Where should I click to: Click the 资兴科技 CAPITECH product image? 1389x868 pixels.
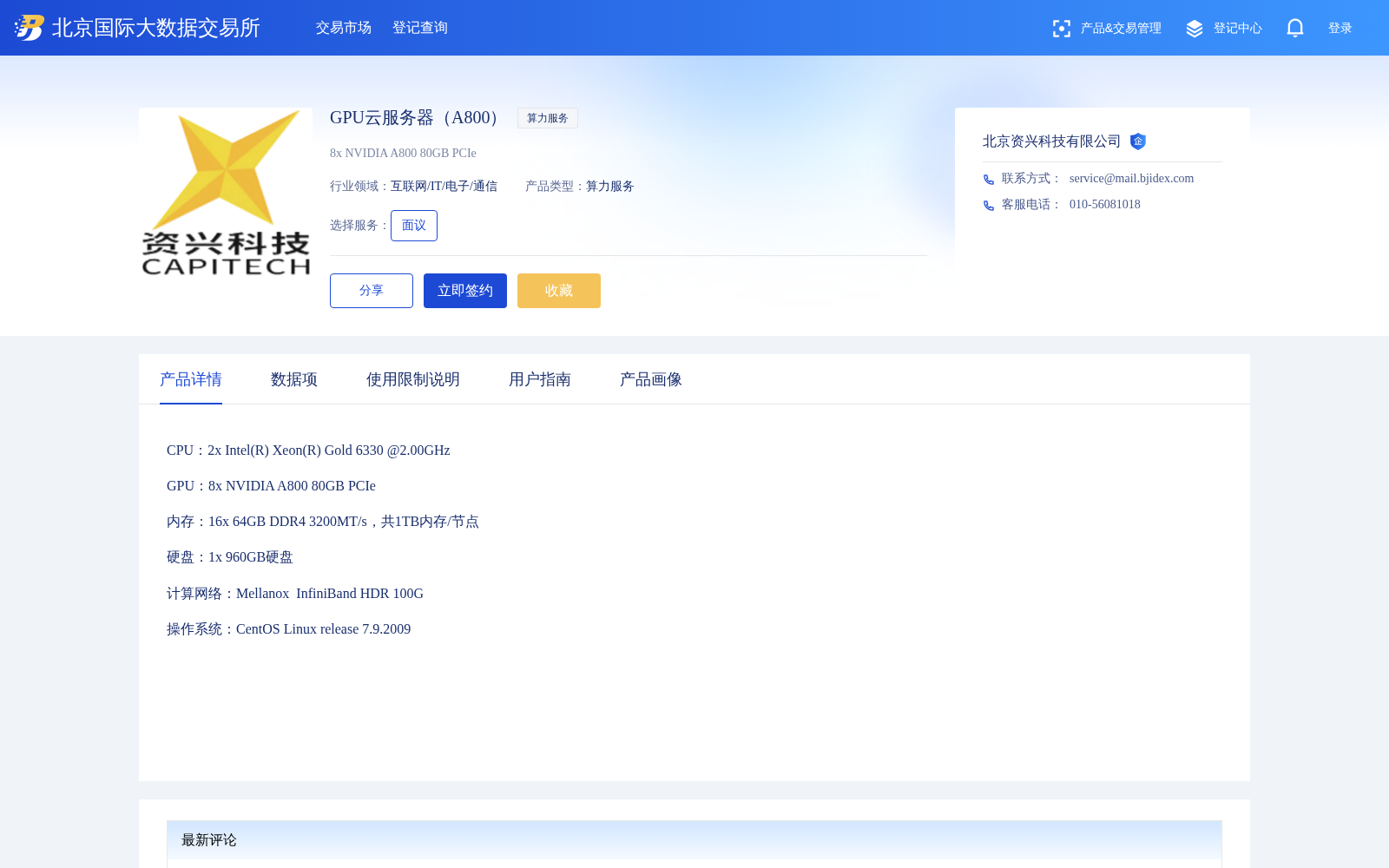[x=226, y=194]
